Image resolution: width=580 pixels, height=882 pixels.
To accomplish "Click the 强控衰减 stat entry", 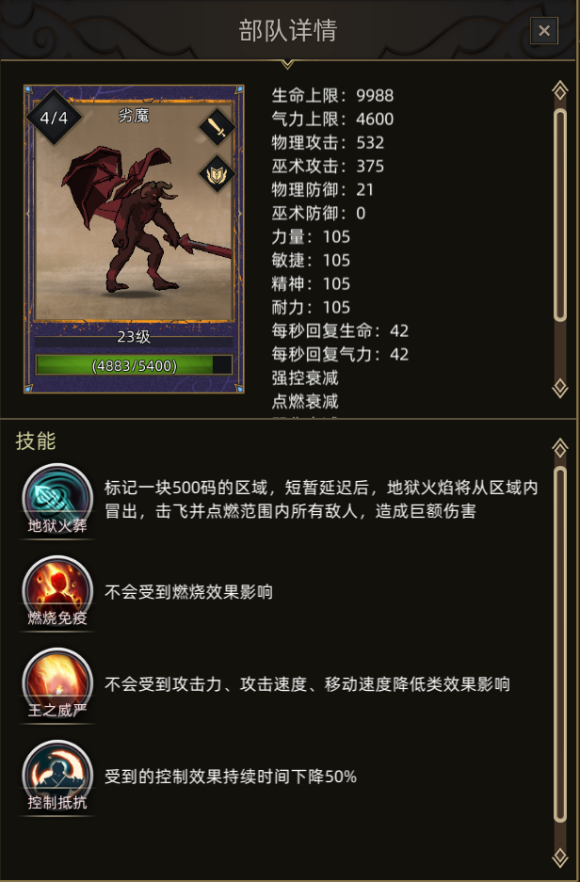I will 305,377.
